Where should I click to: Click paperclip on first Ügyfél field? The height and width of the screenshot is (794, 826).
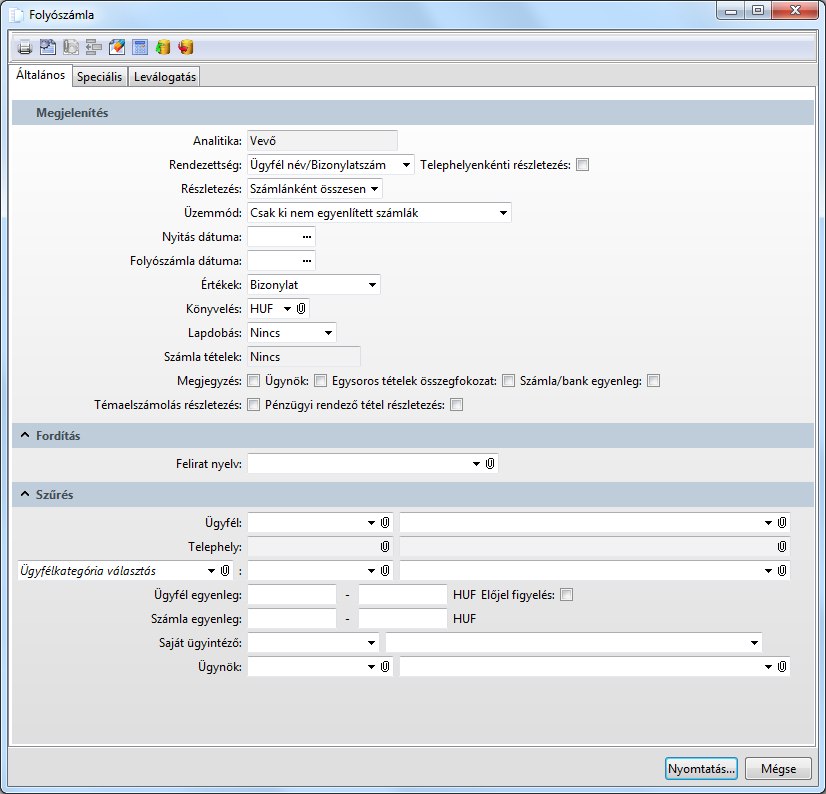[x=385, y=523]
